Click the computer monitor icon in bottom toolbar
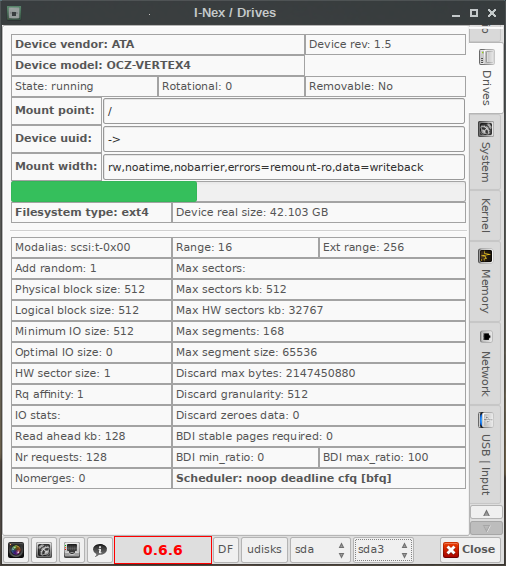 [72, 550]
